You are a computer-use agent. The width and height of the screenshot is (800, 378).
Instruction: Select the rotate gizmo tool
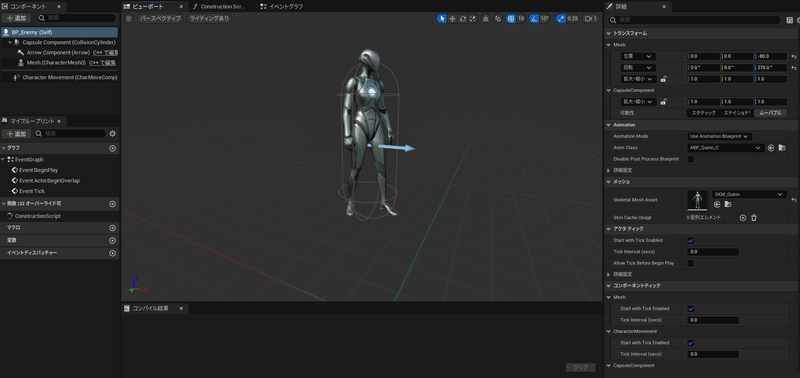(462, 18)
